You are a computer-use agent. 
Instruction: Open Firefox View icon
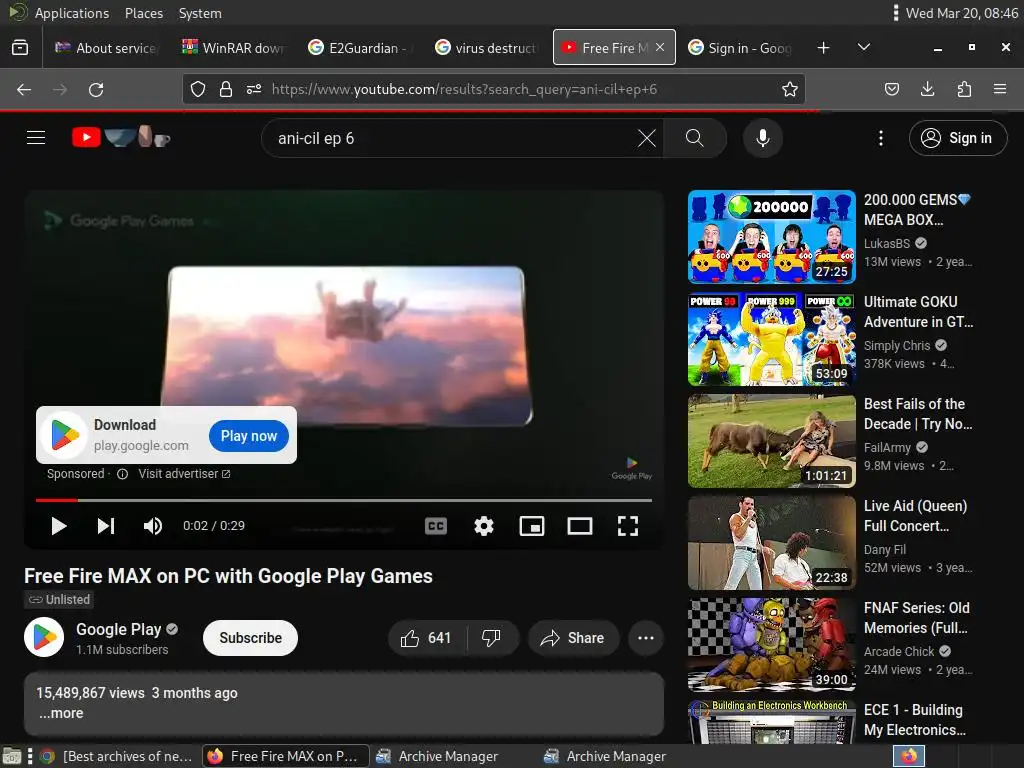click(x=20, y=48)
